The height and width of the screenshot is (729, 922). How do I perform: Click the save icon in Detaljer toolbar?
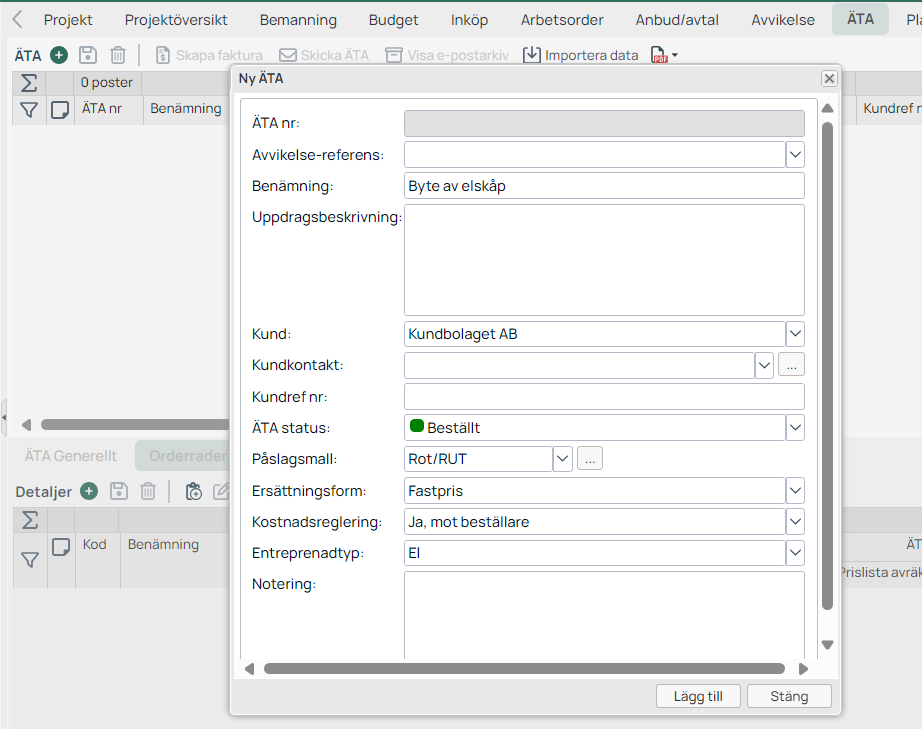[x=119, y=491]
